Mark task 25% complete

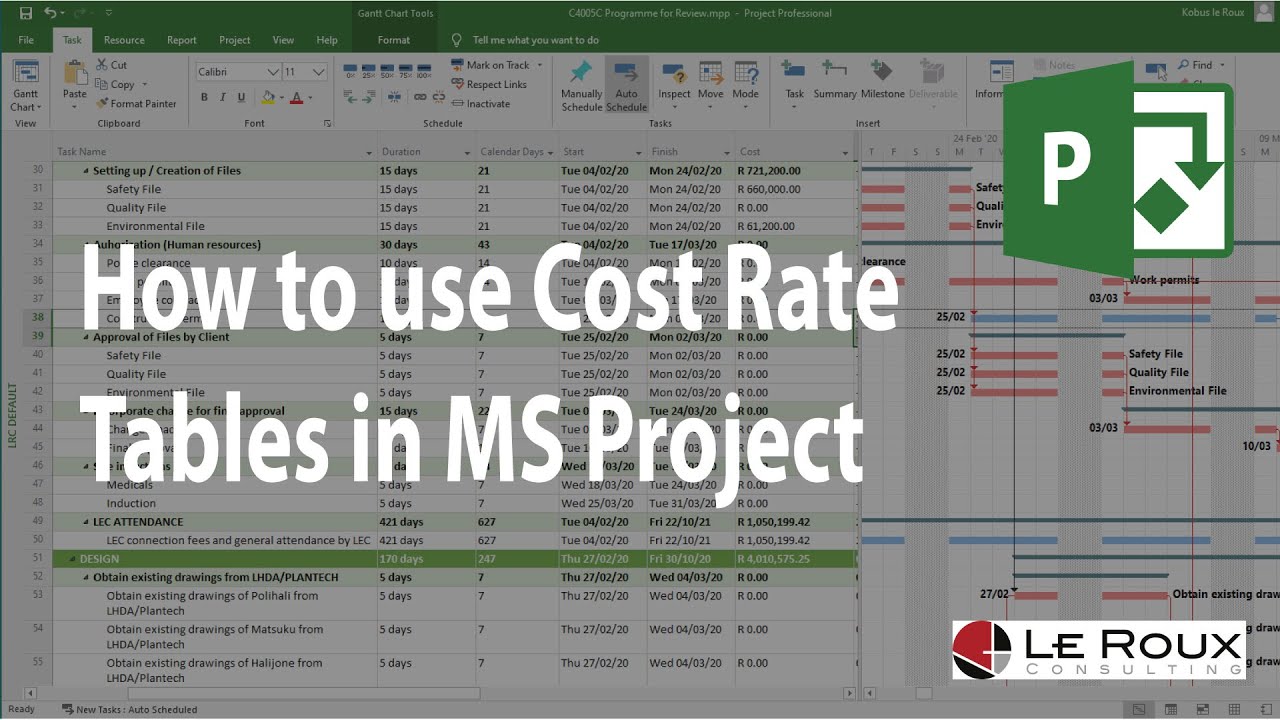tap(368, 72)
